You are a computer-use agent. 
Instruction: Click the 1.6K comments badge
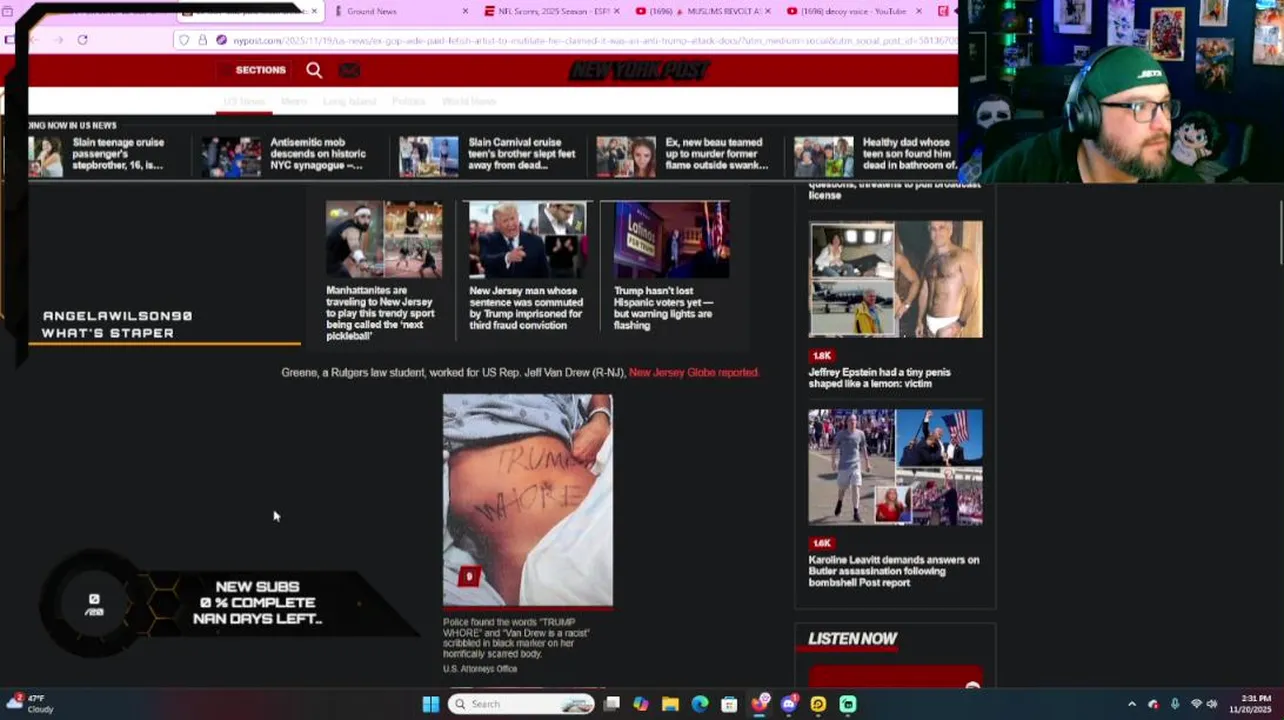(822, 543)
